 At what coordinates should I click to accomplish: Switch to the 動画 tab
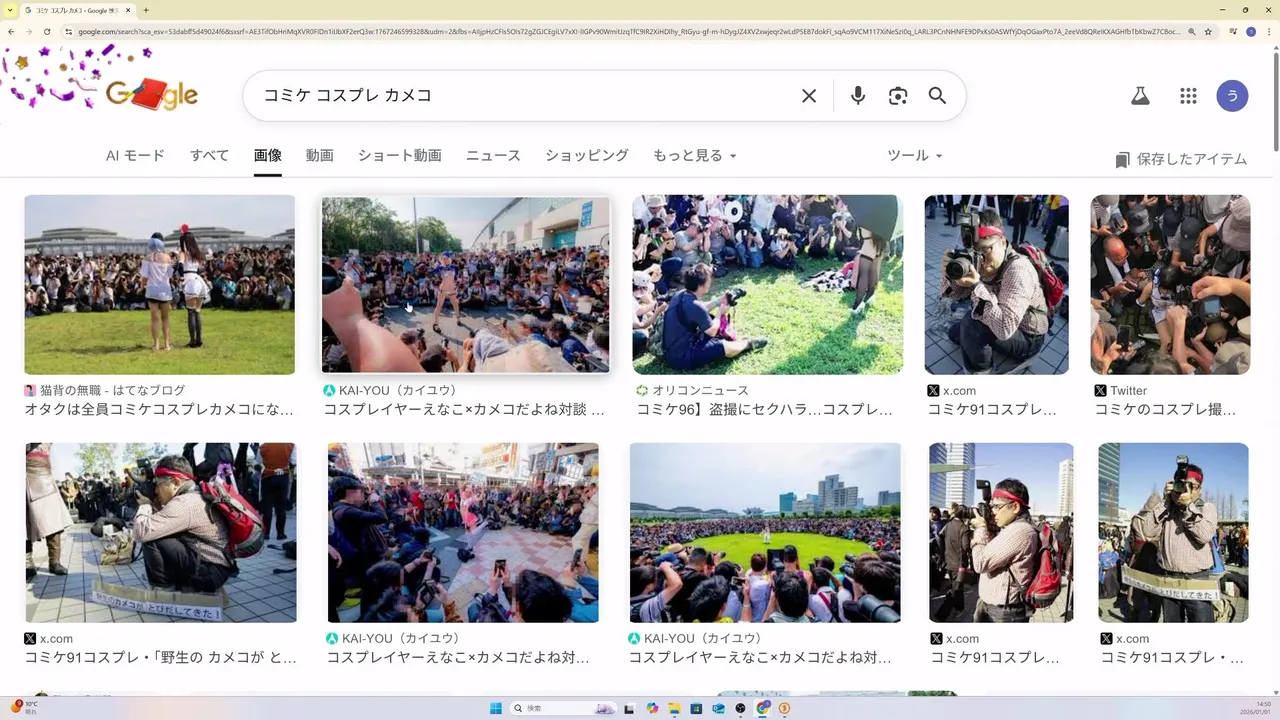click(319, 156)
